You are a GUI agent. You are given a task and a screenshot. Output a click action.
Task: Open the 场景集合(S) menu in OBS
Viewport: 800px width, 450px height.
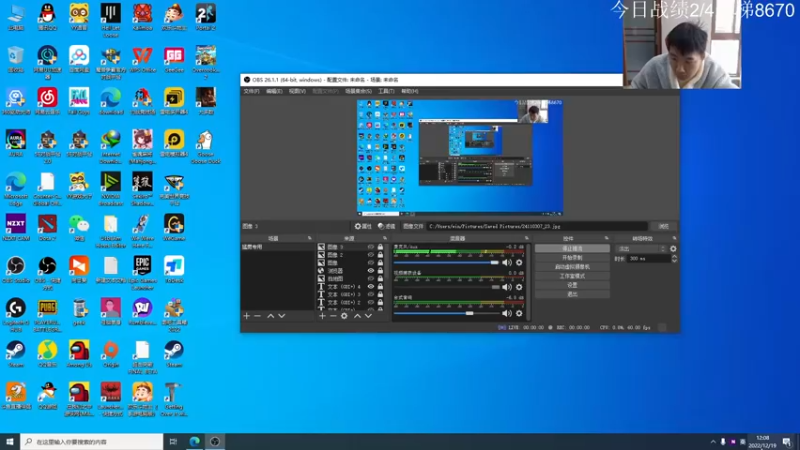(358, 91)
